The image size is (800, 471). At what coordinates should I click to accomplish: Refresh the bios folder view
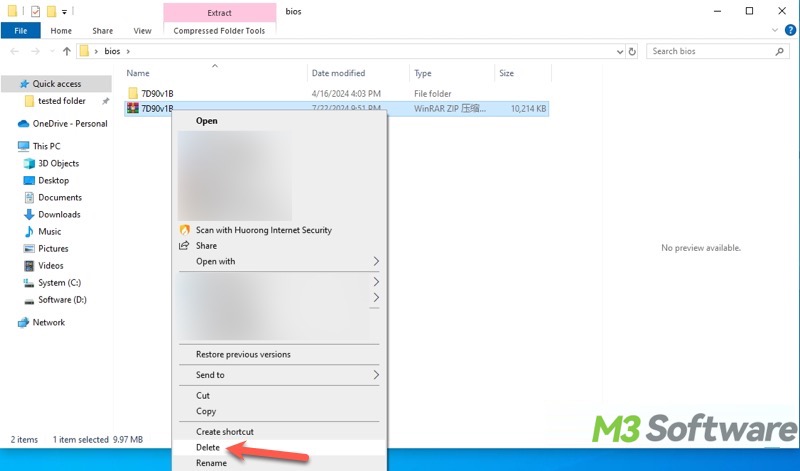633,51
